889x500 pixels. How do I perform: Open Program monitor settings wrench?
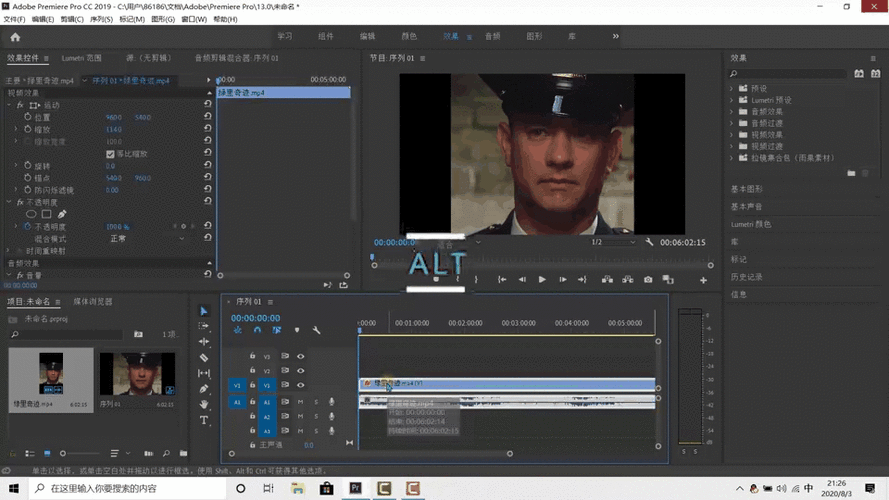(649, 242)
